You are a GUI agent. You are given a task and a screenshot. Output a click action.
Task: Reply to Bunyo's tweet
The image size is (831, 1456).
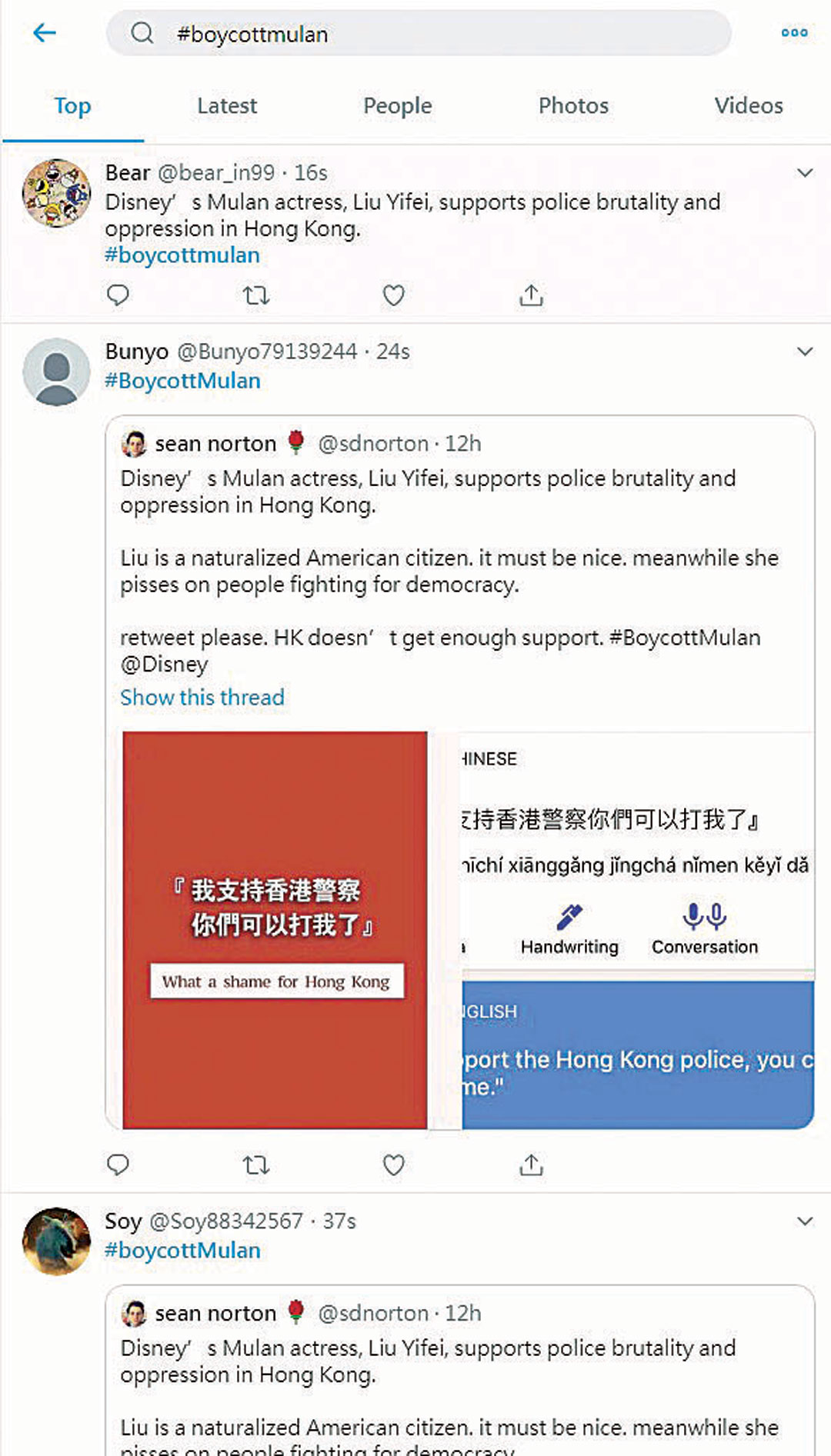pyautogui.click(x=118, y=1165)
